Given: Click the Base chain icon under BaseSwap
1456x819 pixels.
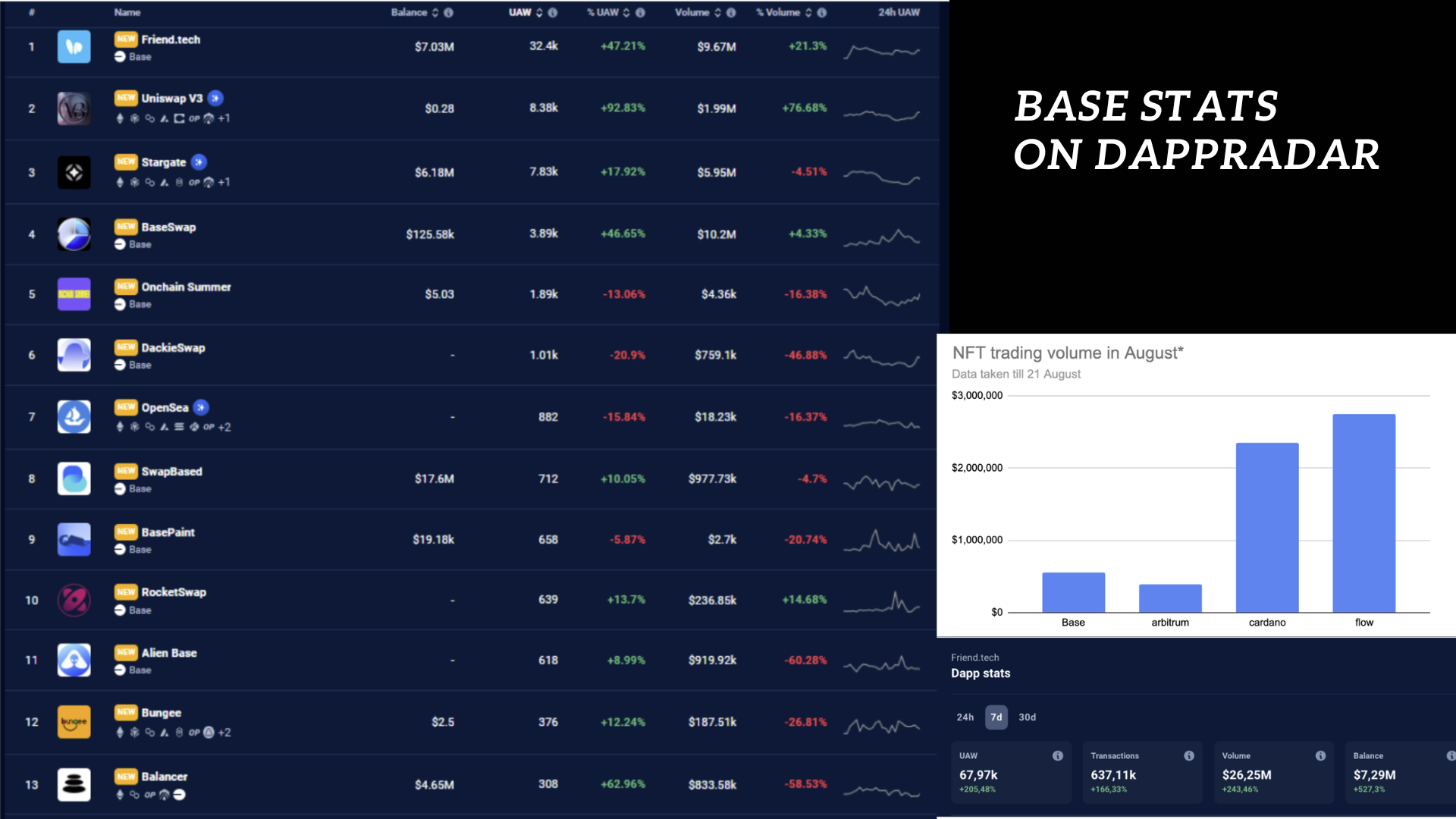Looking at the screenshot, I should [120, 245].
